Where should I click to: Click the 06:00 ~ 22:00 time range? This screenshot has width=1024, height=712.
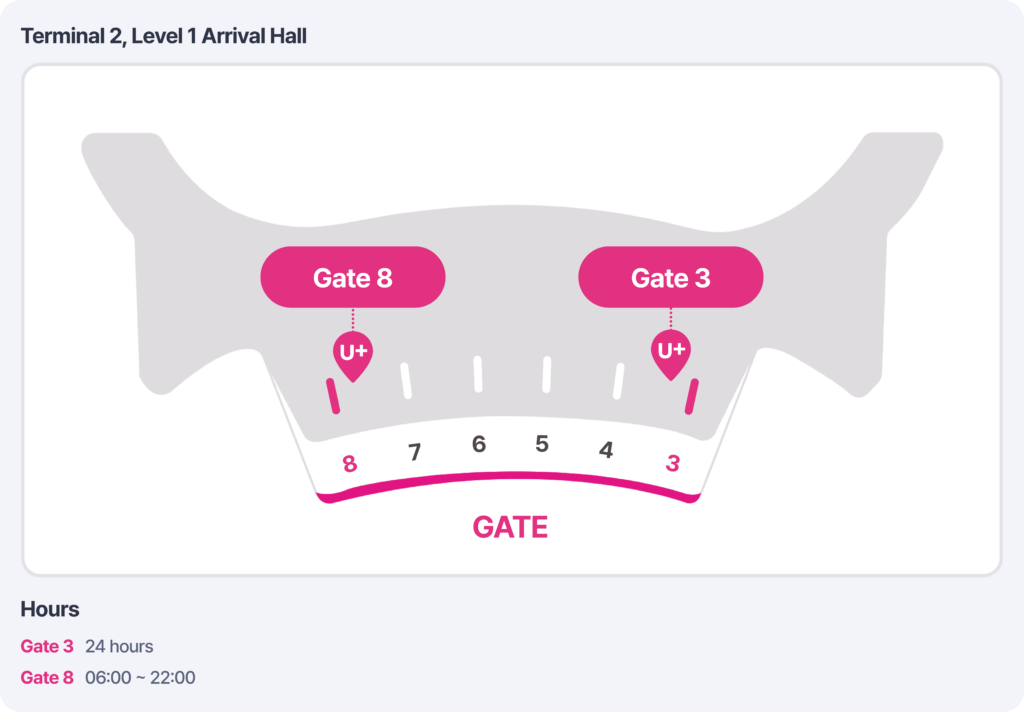coord(140,677)
